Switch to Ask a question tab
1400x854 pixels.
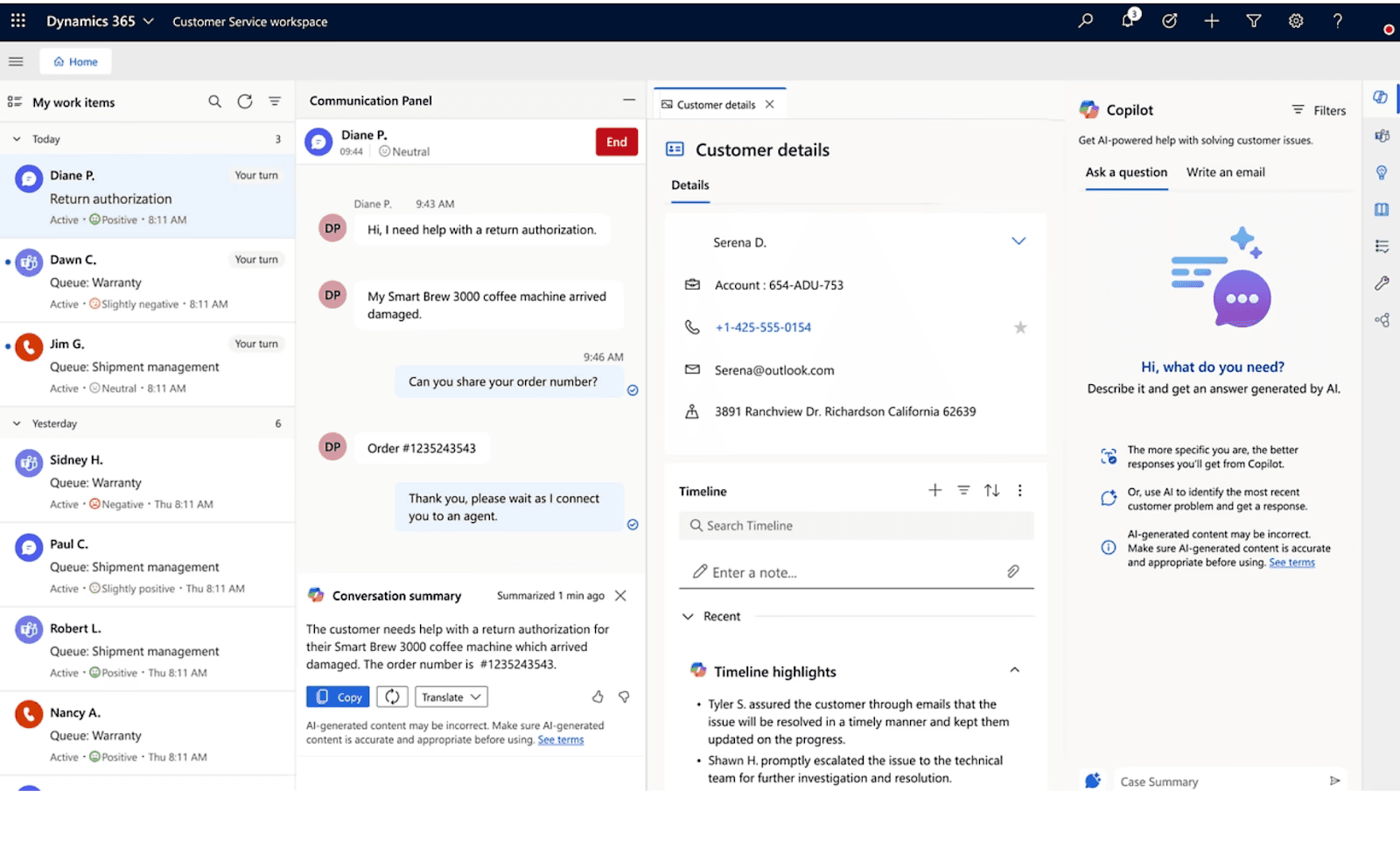click(1126, 172)
